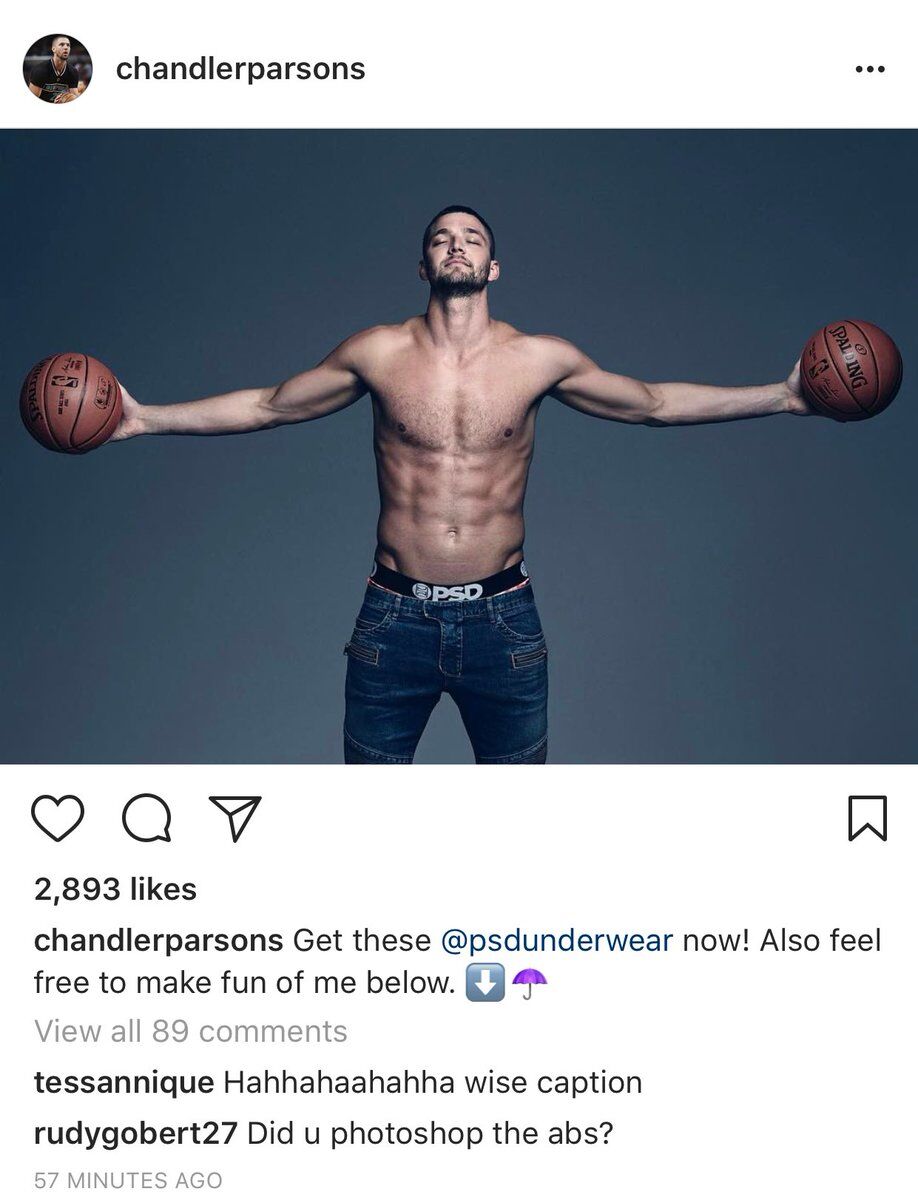Save post with bookmark icon
Screen dimensions: 918x1200
click(x=867, y=818)
